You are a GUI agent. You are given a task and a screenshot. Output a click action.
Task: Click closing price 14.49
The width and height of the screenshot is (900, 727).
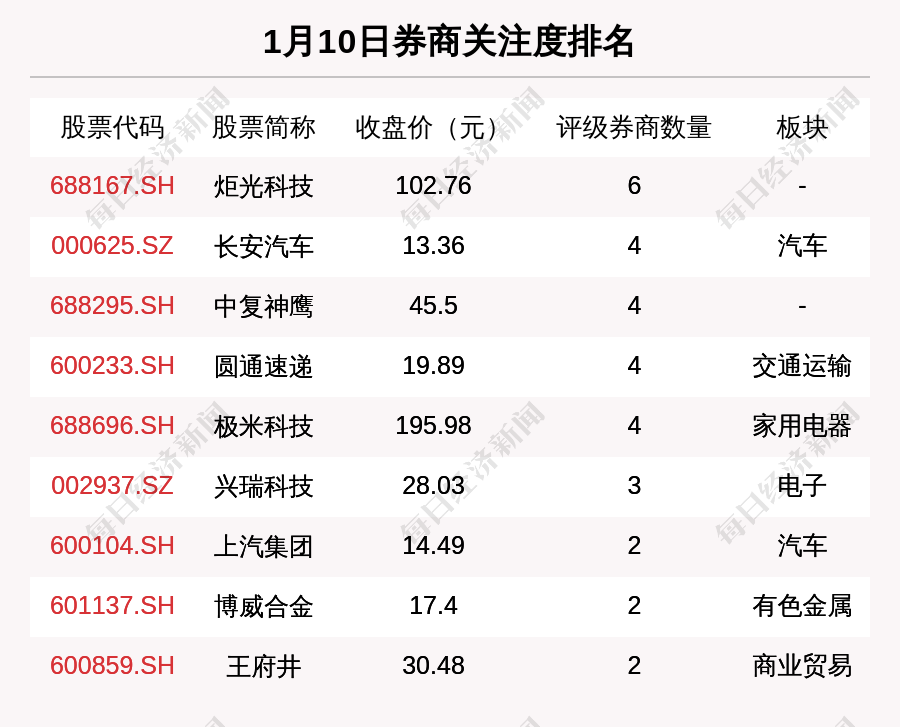pos(433,545)
